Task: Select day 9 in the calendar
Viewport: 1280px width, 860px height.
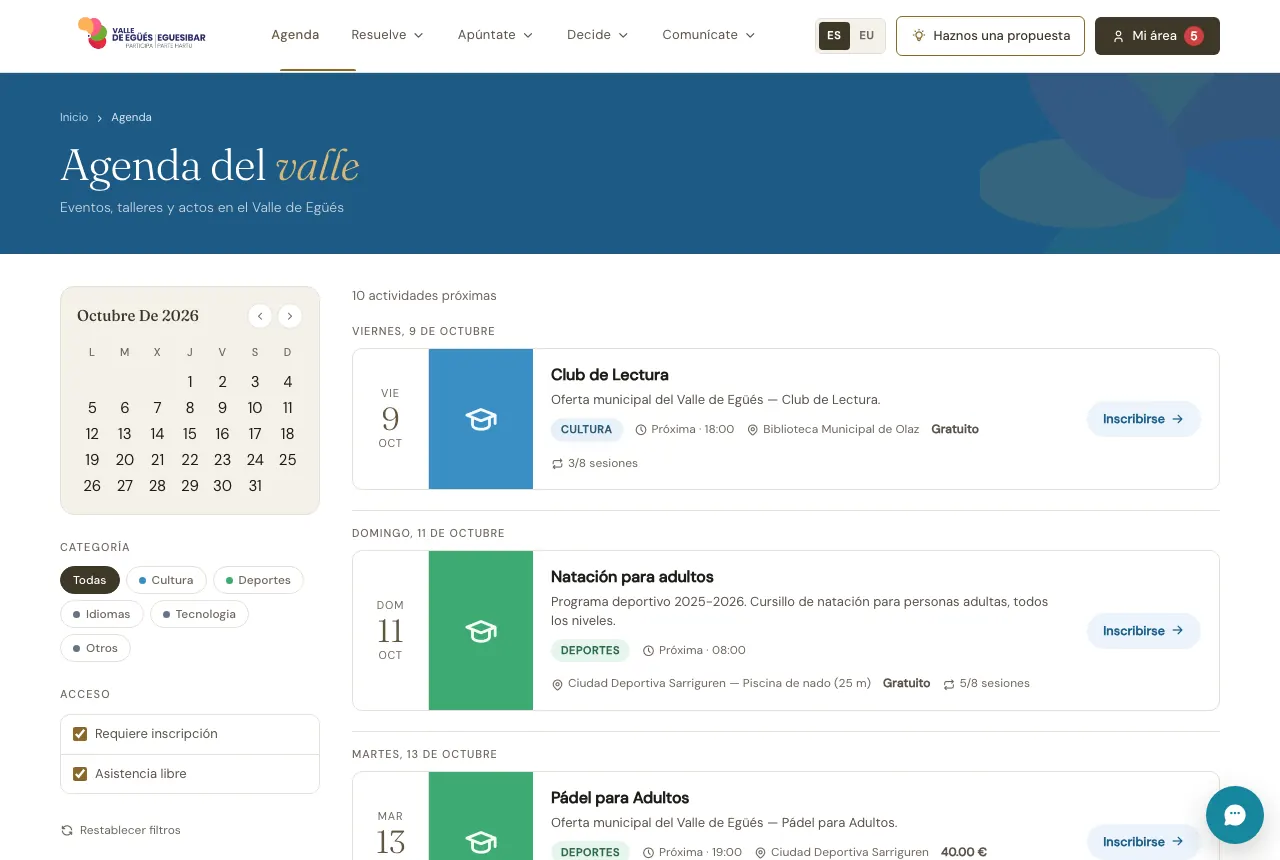Action: [222, 408]
